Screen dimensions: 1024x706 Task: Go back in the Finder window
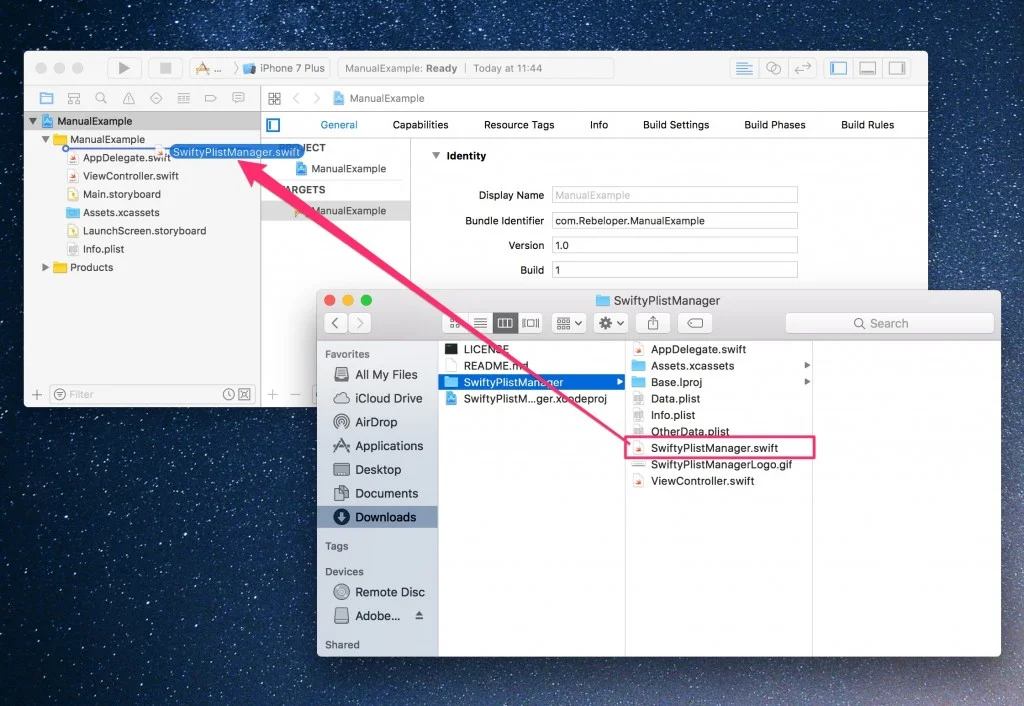(335, 323)
